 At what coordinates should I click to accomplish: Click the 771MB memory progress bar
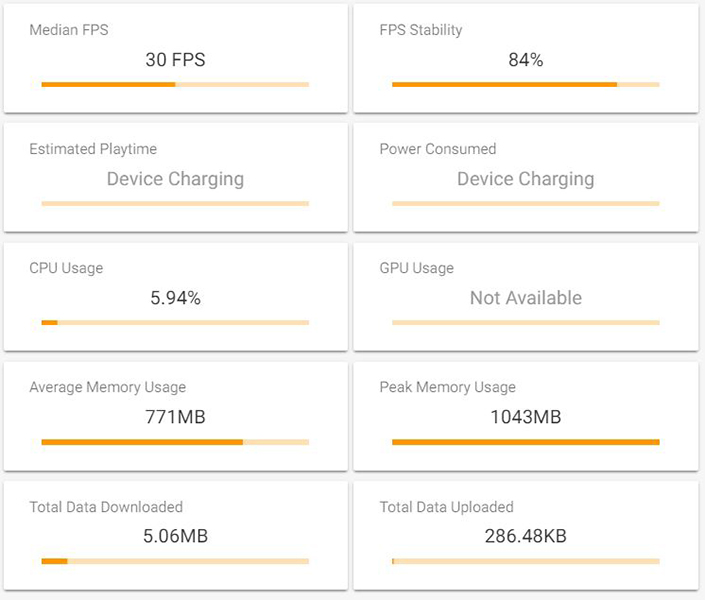(x=175, y=442)
